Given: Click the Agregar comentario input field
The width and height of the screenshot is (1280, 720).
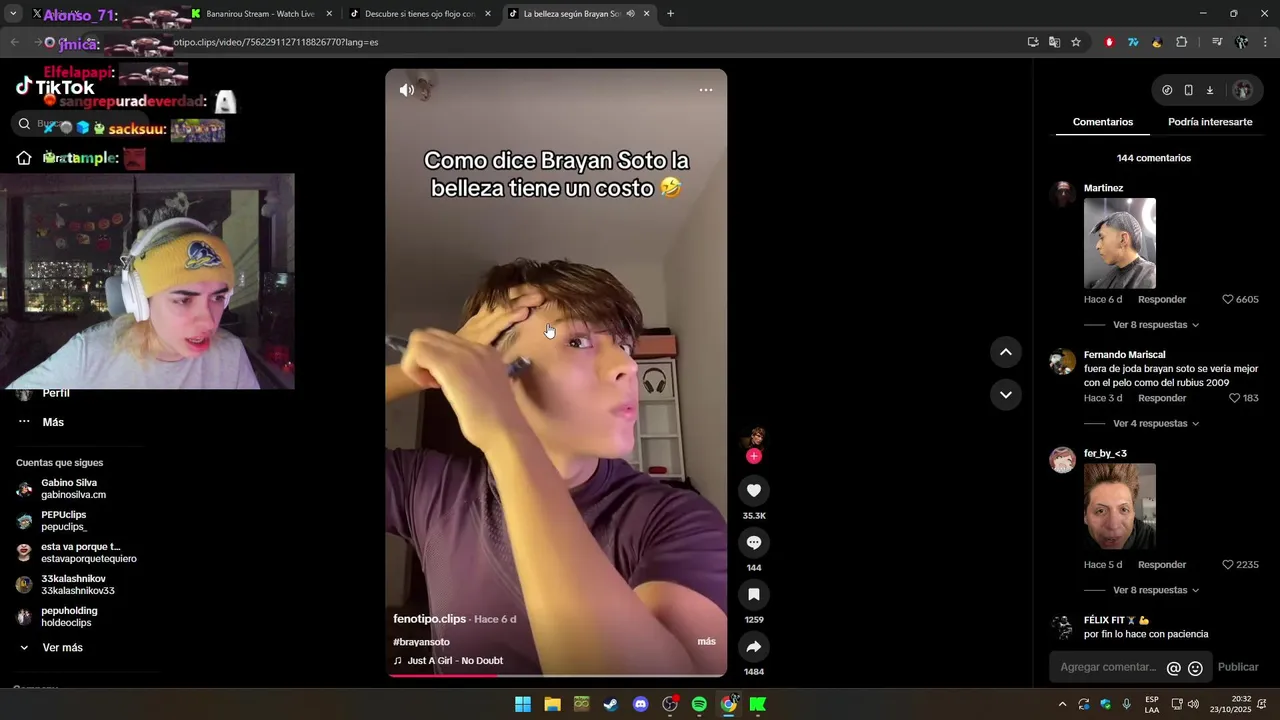Looking at the screenshot, I should tap(1108, 668).
